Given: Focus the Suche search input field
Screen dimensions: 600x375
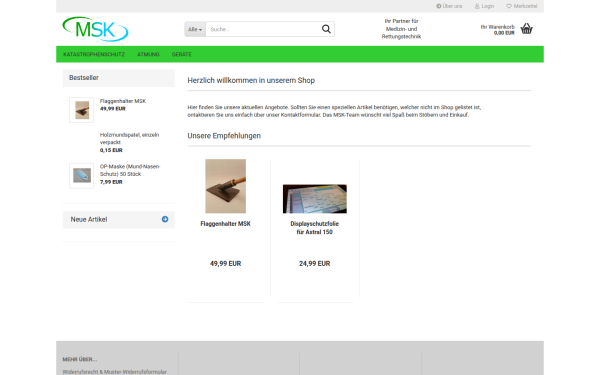Looking at the screenshot, I should 263,29.
